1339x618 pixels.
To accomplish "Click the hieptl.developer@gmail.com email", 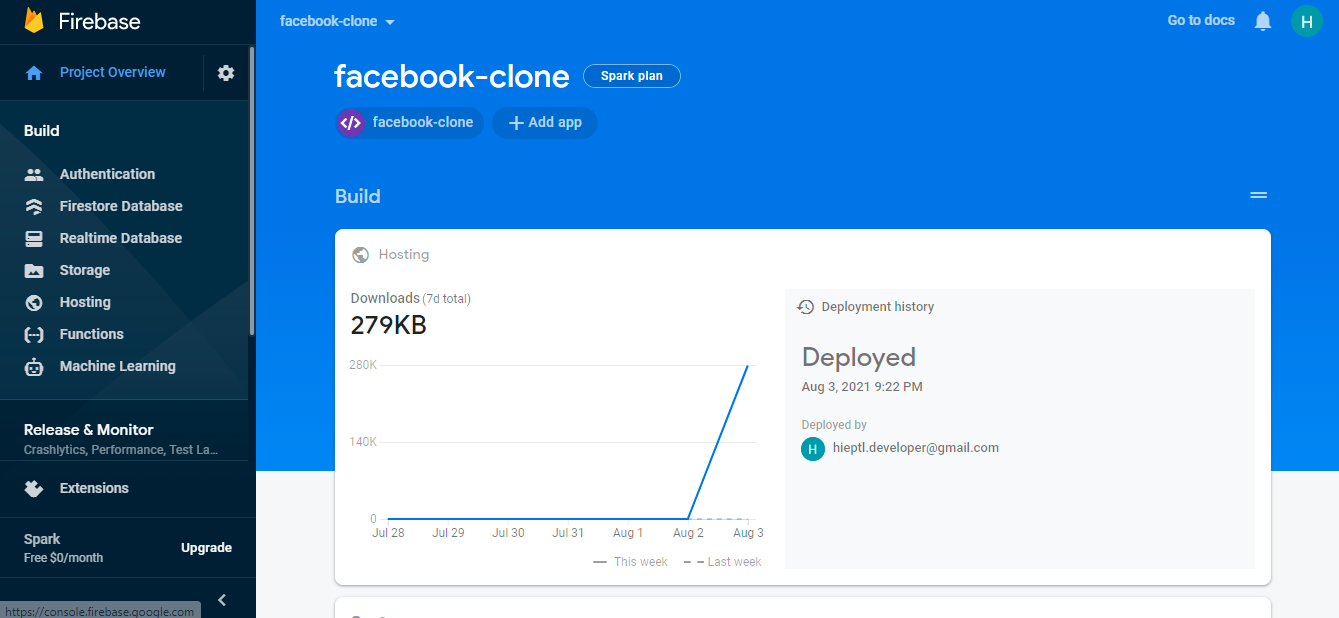I will (916, 448).
